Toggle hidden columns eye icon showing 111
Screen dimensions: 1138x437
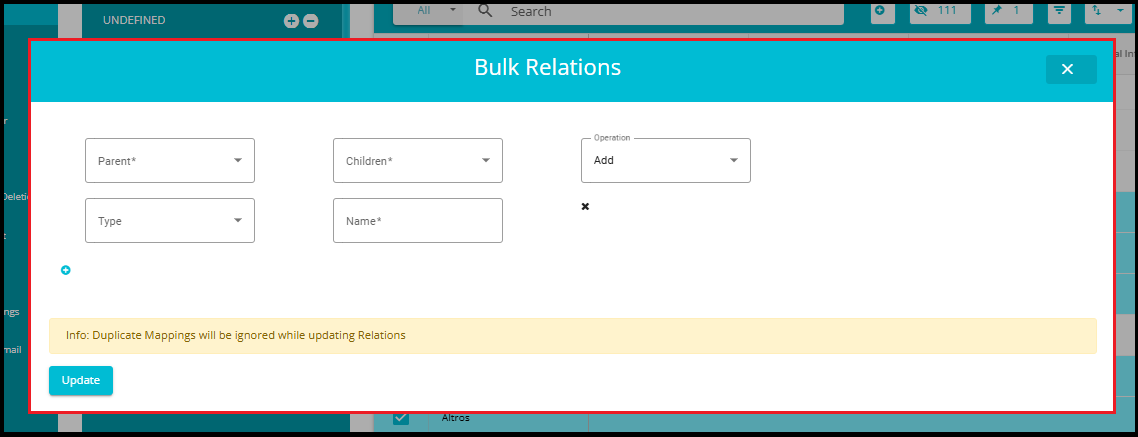[x=941, y=11]
